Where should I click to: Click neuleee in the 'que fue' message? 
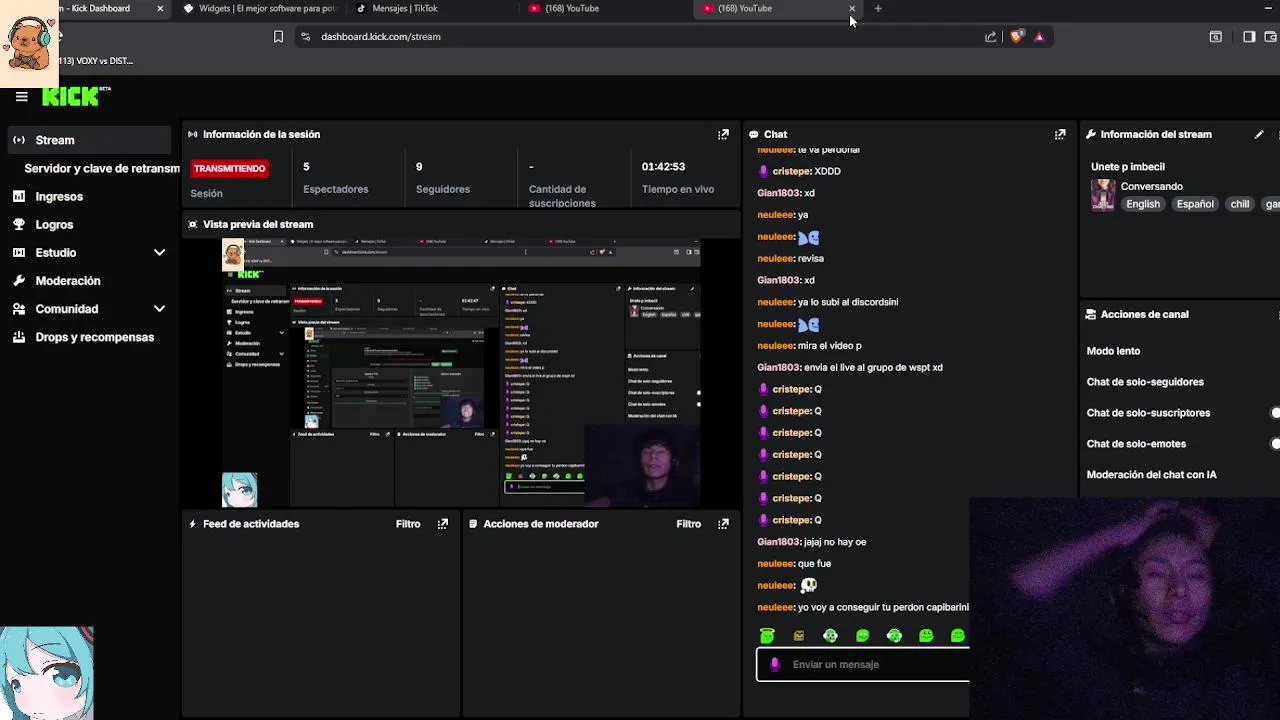(775, 564)
